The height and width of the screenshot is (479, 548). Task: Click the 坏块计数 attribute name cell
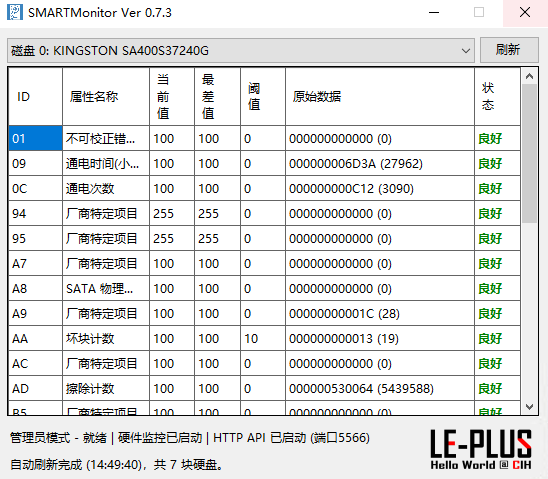coord(106,339)
